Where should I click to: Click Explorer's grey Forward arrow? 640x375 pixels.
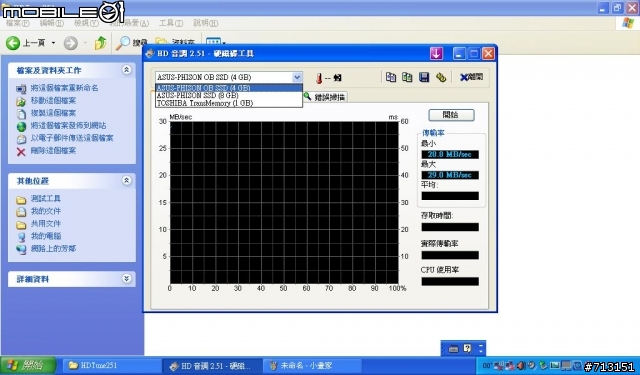[71, 43]
